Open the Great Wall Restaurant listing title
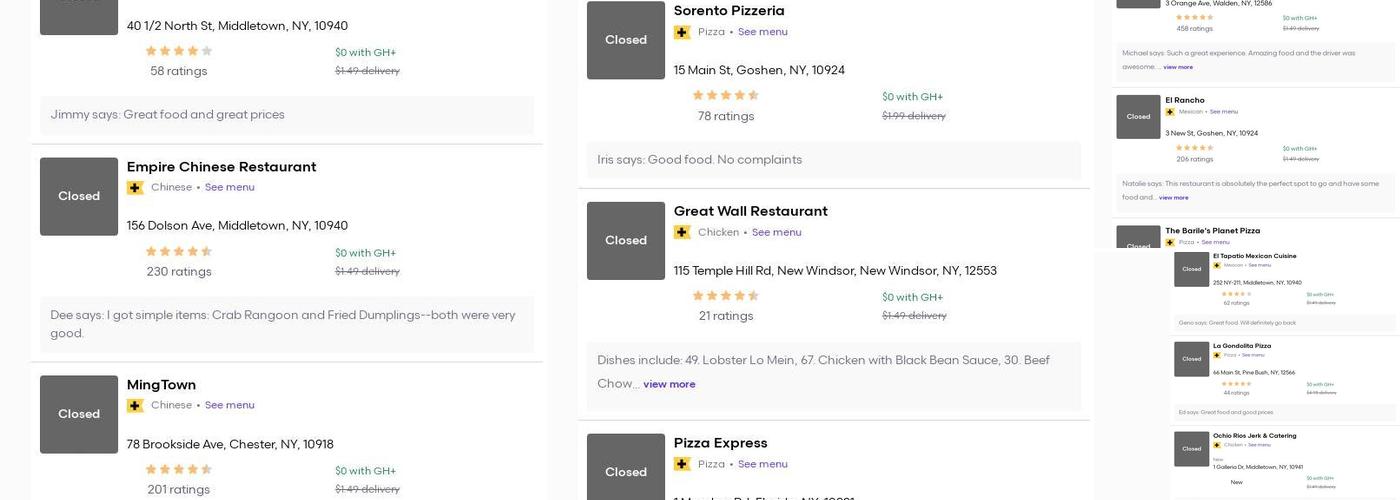 [750, 212]
